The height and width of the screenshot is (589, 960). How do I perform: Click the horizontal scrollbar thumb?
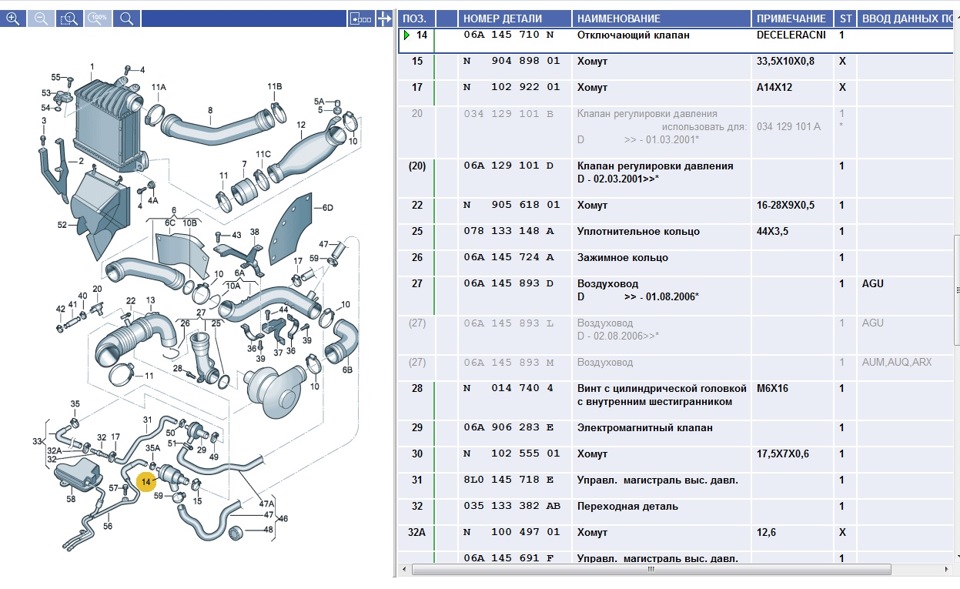click(651, 569)
